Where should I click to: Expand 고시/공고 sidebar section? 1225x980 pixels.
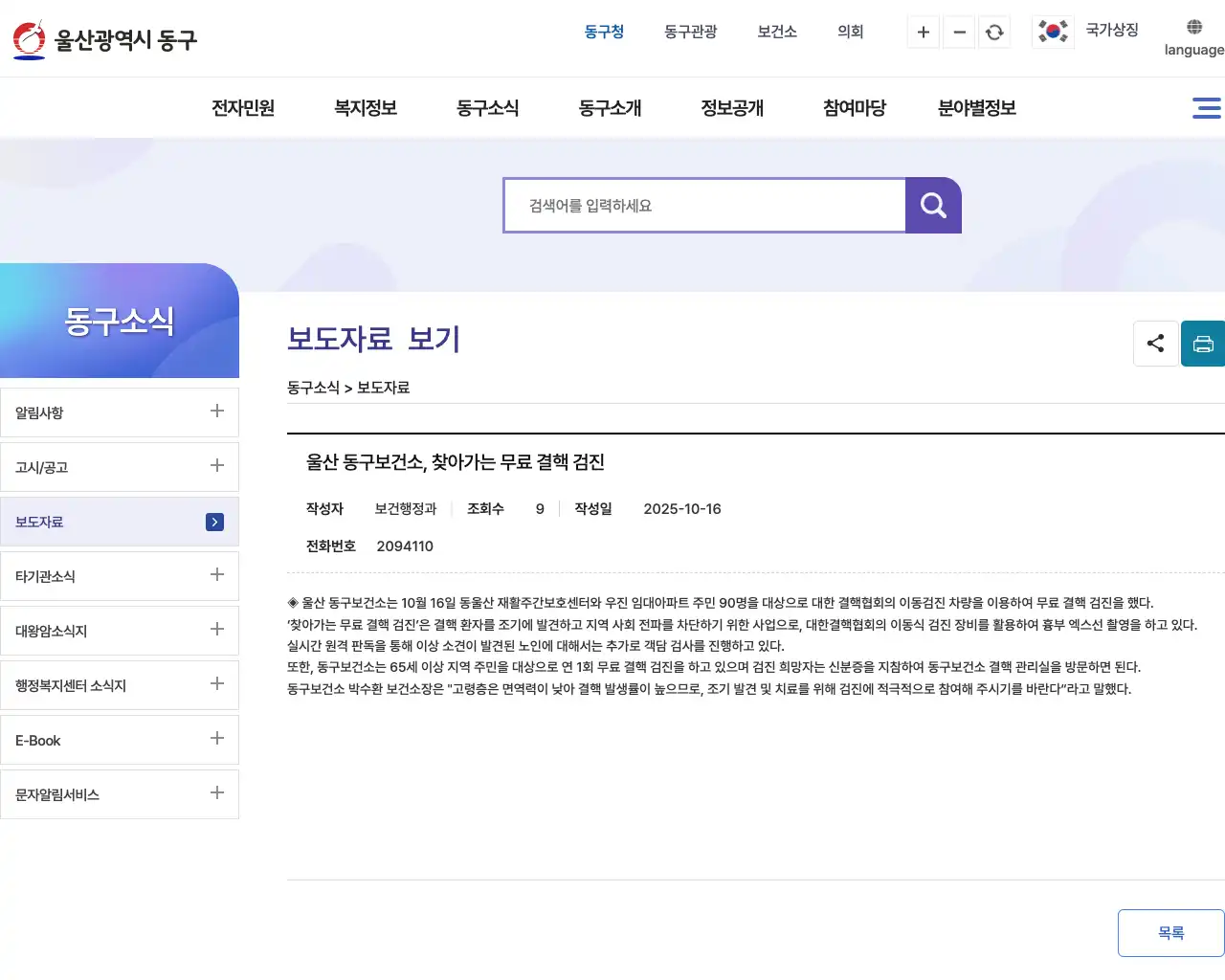pos(217,465)
